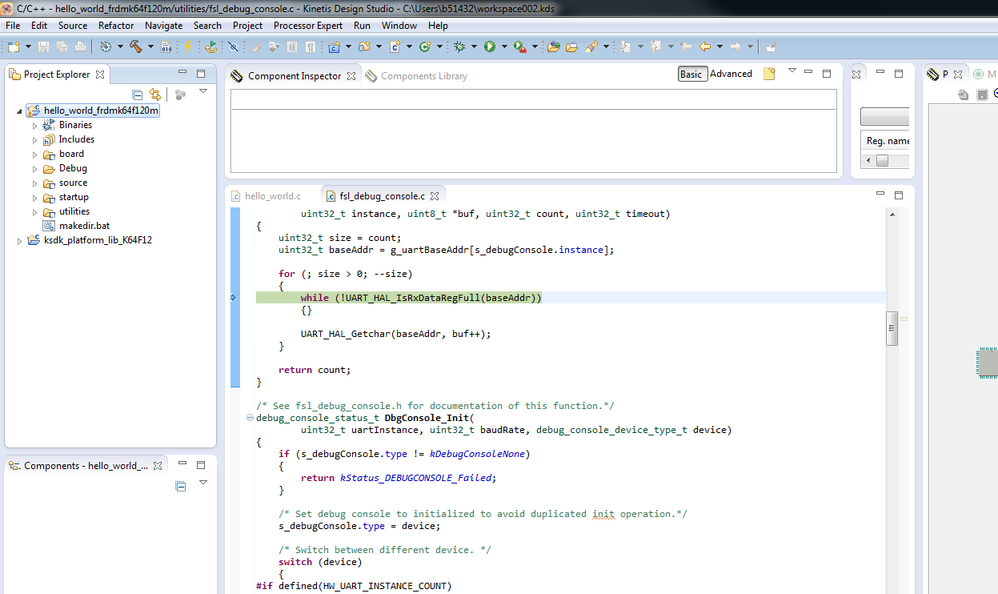Image resolution: width=998 pixels, height=594 pixels.
Task: Click the New C project icon
Action: pyautogui.click(x=334, y=46)
